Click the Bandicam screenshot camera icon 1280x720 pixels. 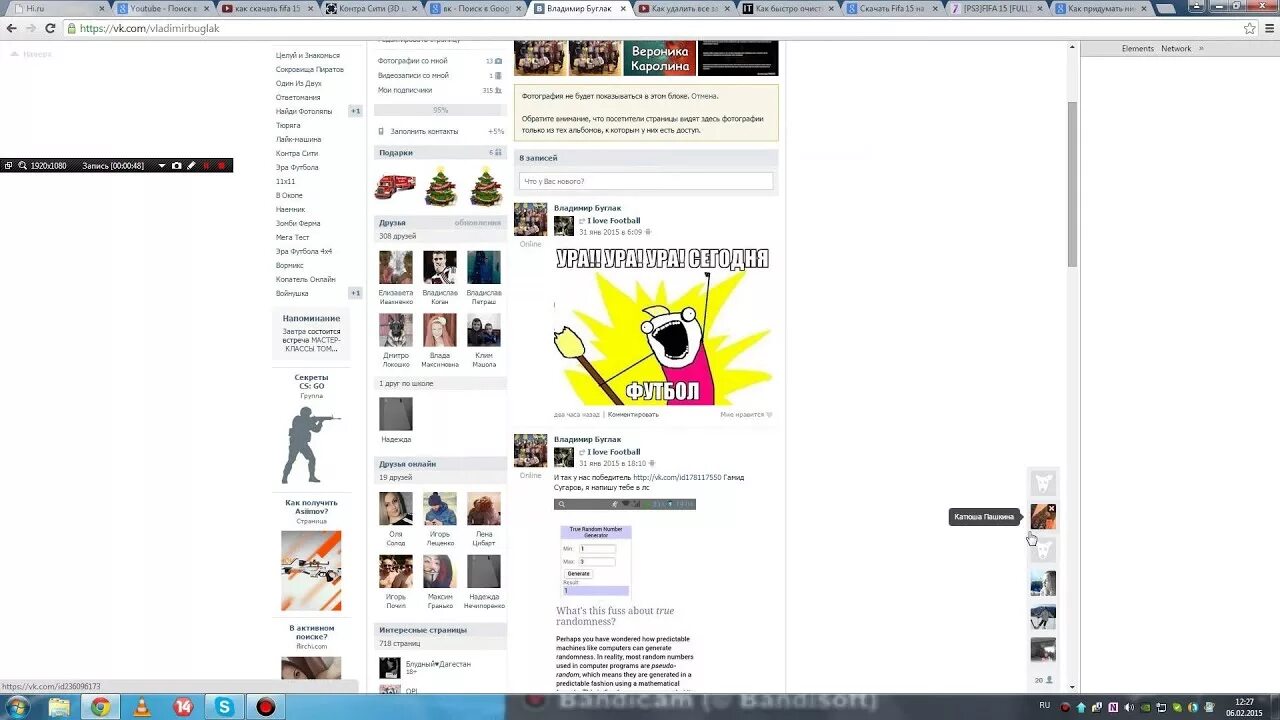177,165
